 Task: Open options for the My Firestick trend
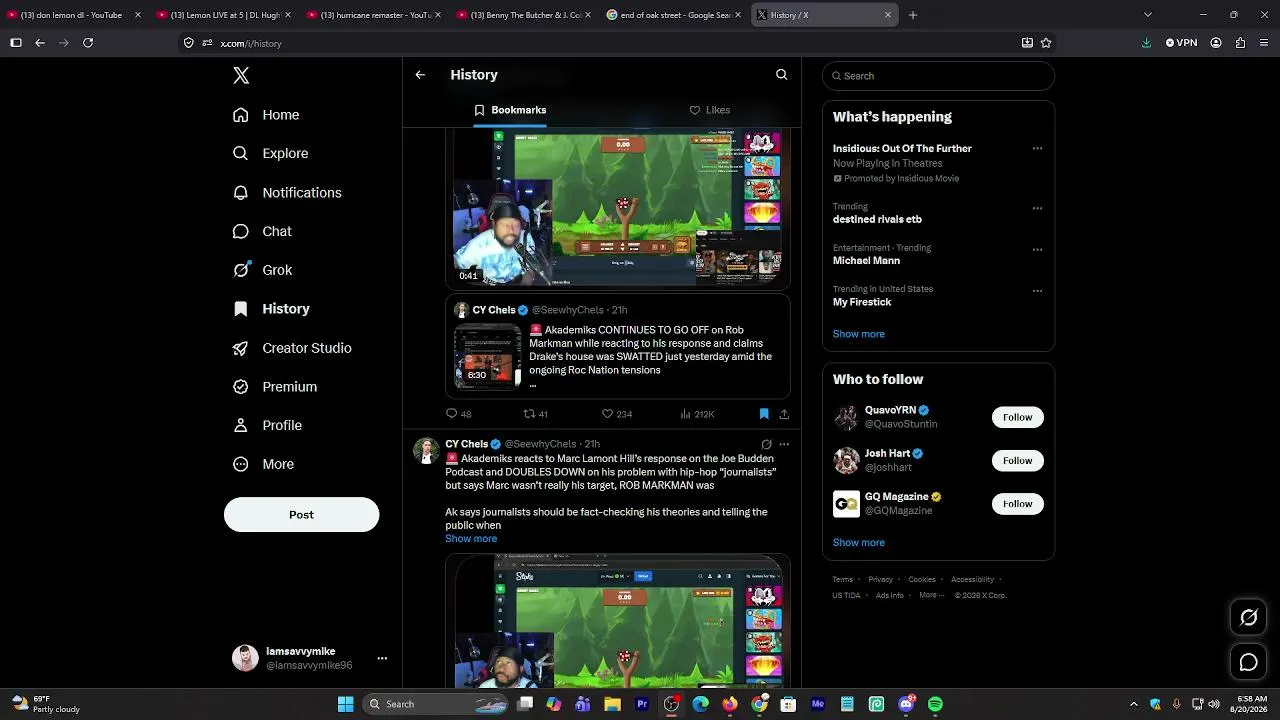pos(1037,291)
